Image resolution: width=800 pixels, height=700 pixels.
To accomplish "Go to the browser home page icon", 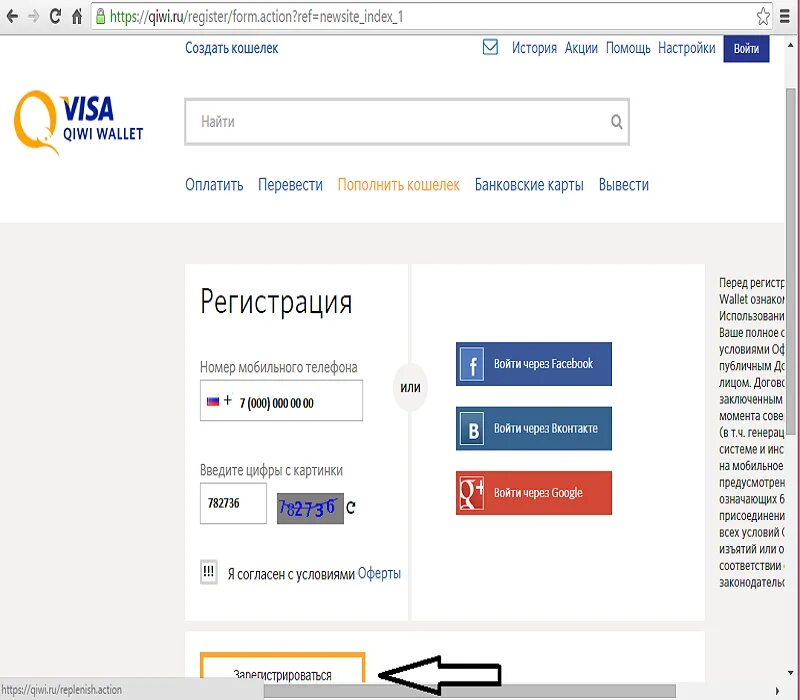I will (77, 16).
